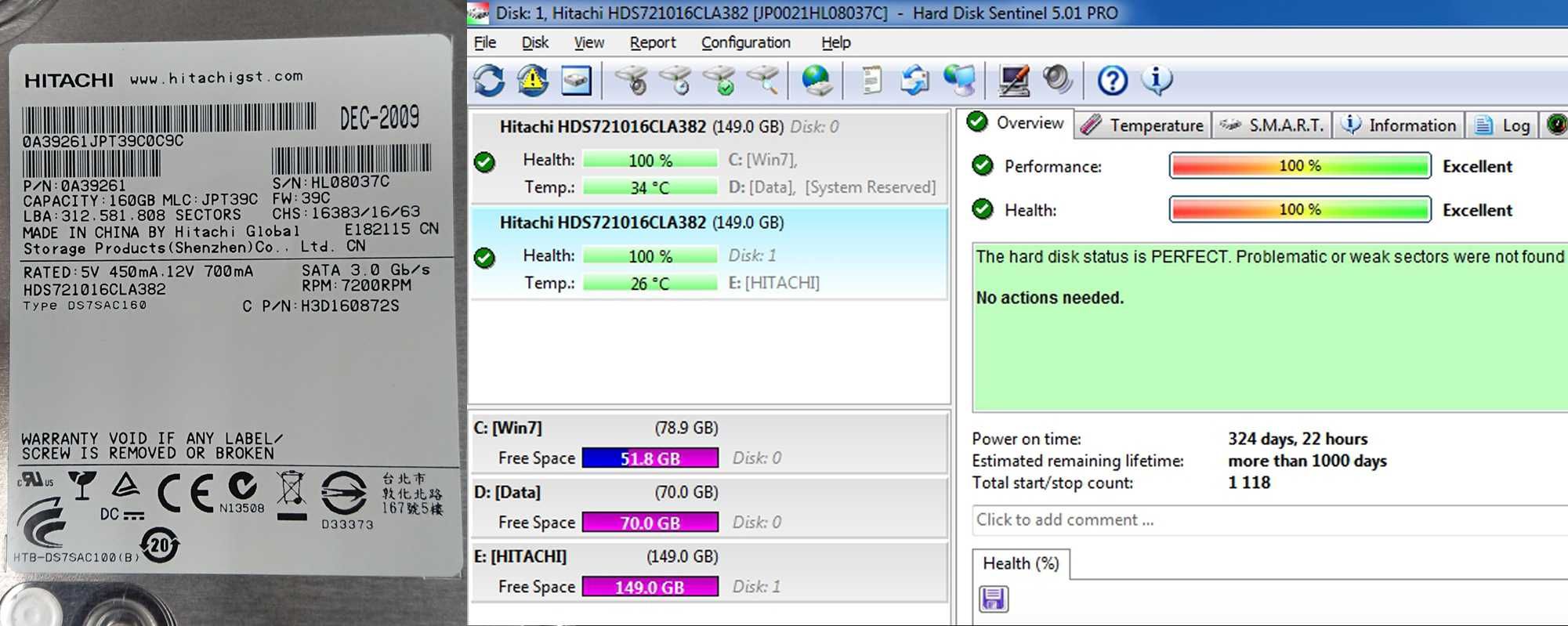Click the 'C: [Win7],' drive label under Disk 0

tap(762, 160)
